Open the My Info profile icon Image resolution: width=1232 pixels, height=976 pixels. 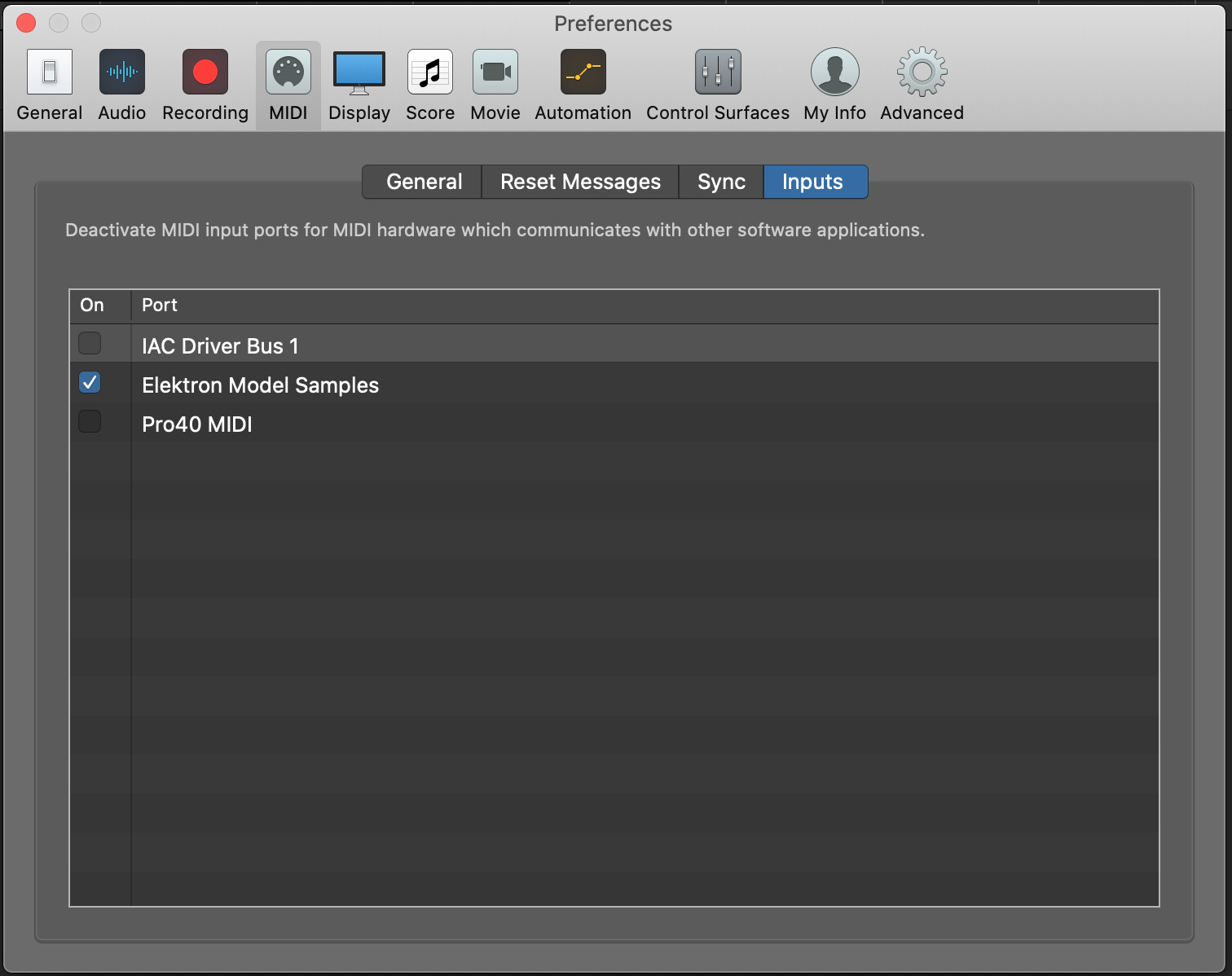[835, 72]
